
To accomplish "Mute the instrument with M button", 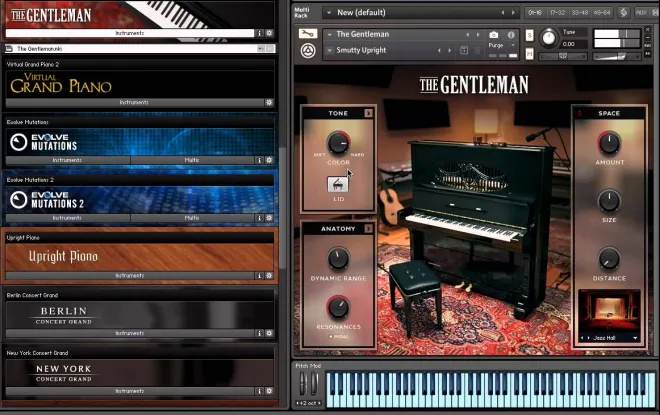I will point(530,53).
